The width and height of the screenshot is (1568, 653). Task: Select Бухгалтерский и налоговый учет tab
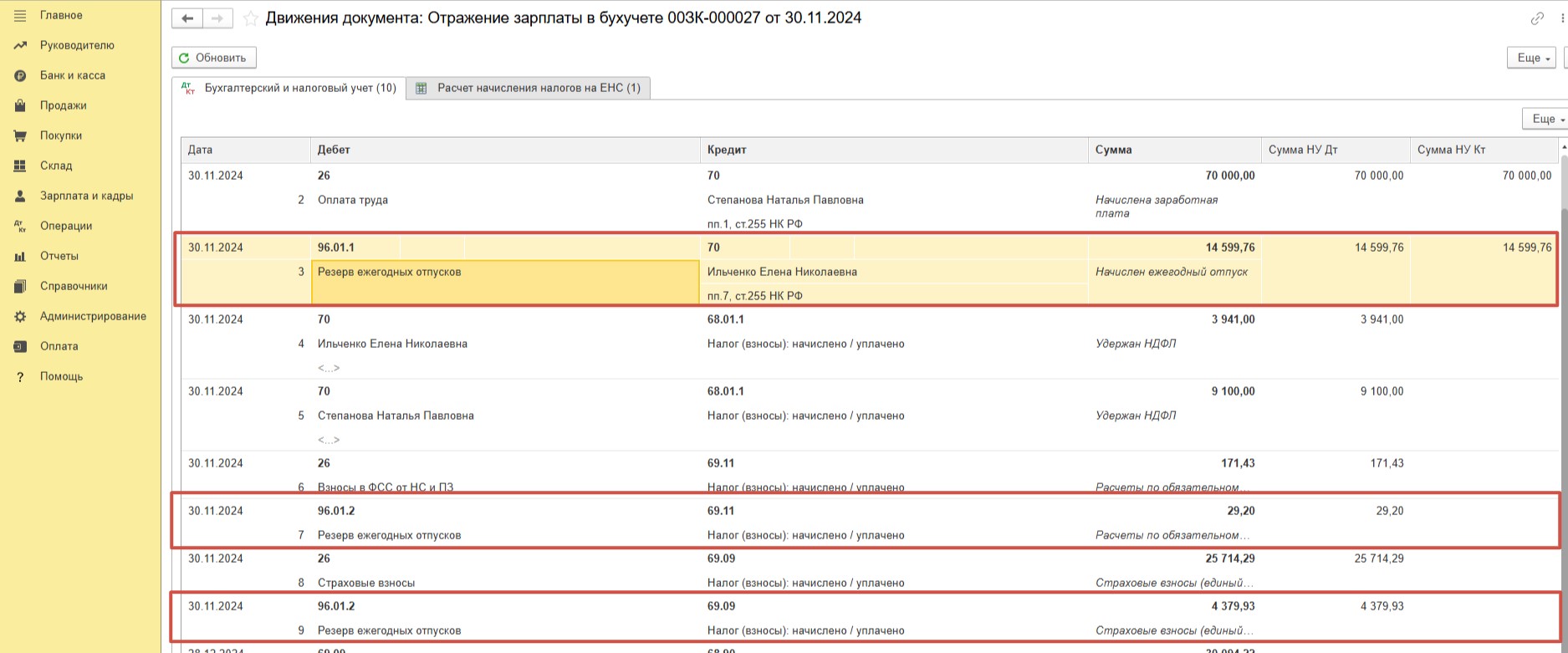[x=289, y=88]
